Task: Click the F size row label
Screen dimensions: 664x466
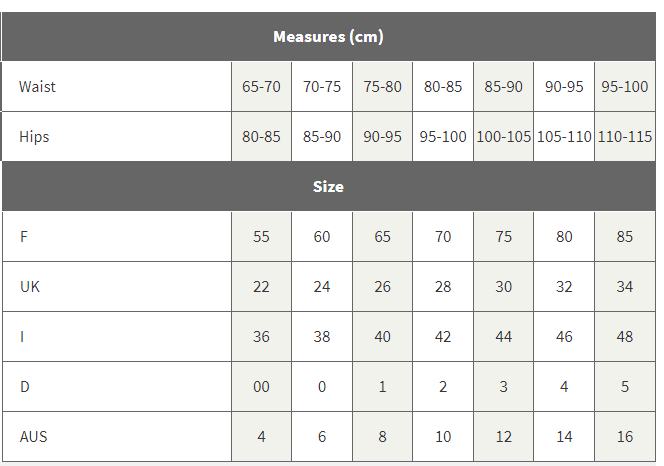Action: pyautogui.click(x=24, y=237)
